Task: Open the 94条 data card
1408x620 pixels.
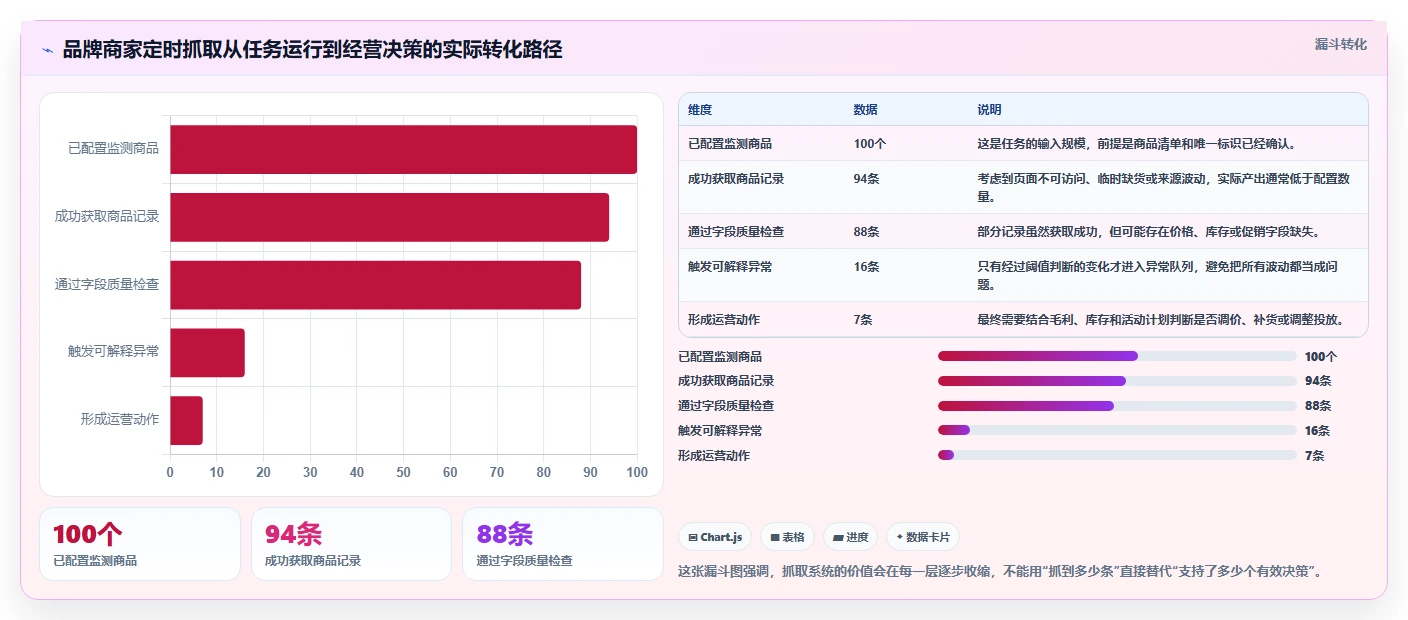Action: (352, 544)
